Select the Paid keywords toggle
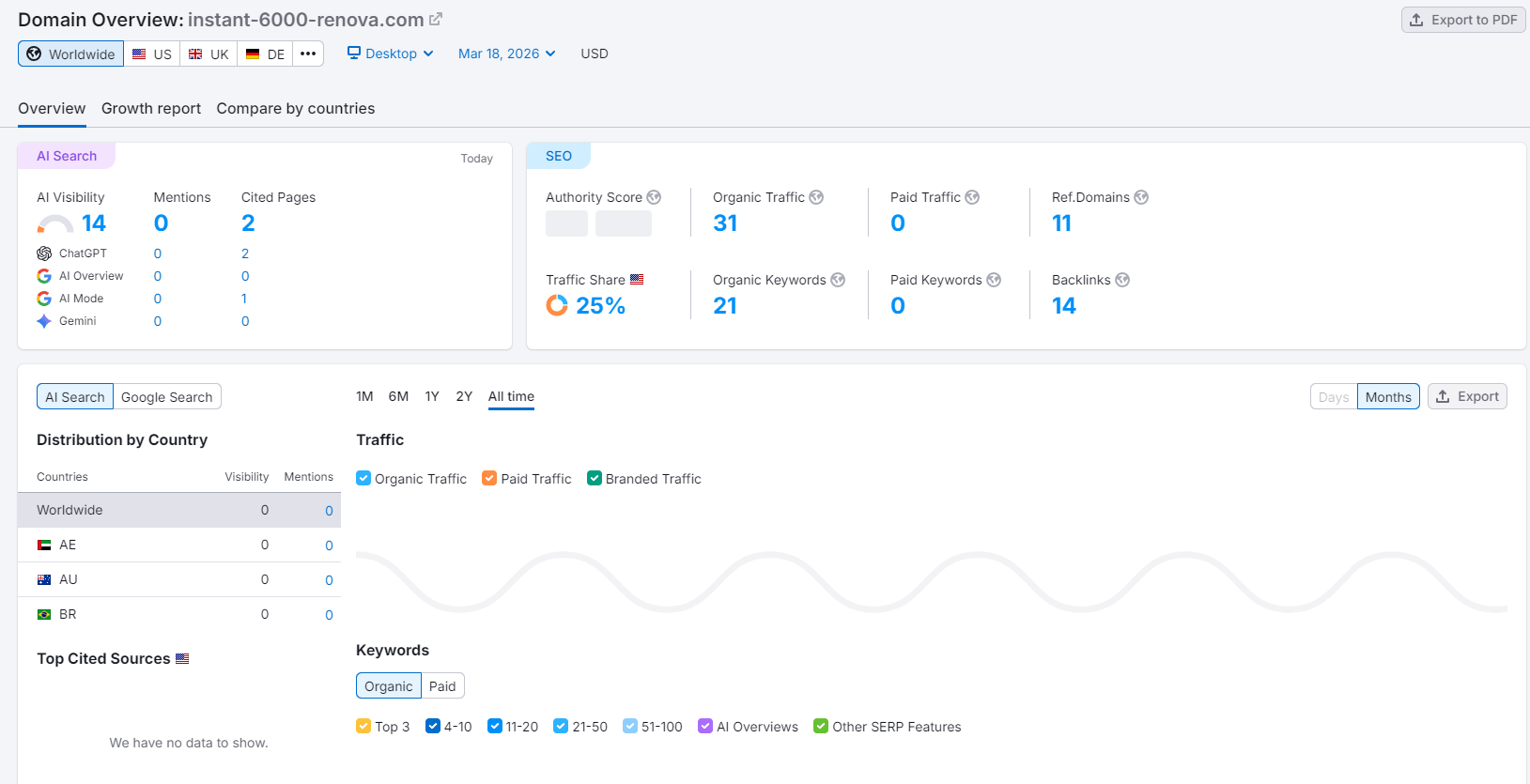This screenshot has height=784, width=1530. pyautogui.click(x=442, y=686)
